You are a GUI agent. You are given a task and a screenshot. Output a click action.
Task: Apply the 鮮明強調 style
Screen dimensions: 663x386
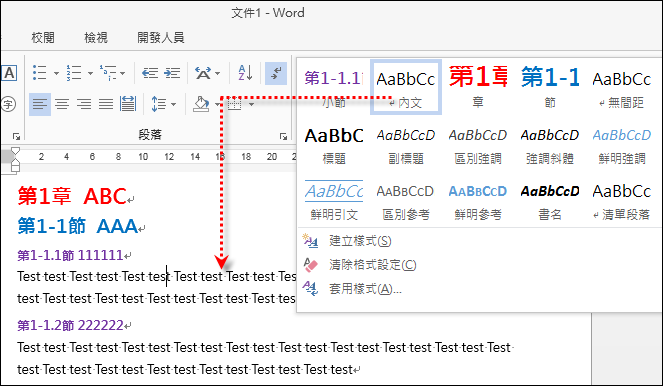click(x=622, y=145)
